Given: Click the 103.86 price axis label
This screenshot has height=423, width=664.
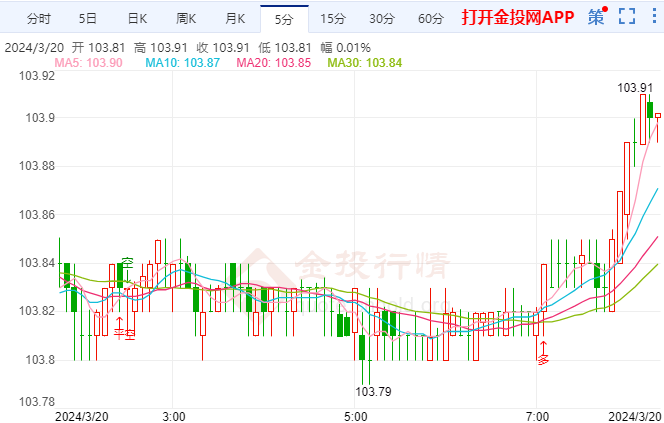Looking at the screenshot, I should tap(37, 215).
